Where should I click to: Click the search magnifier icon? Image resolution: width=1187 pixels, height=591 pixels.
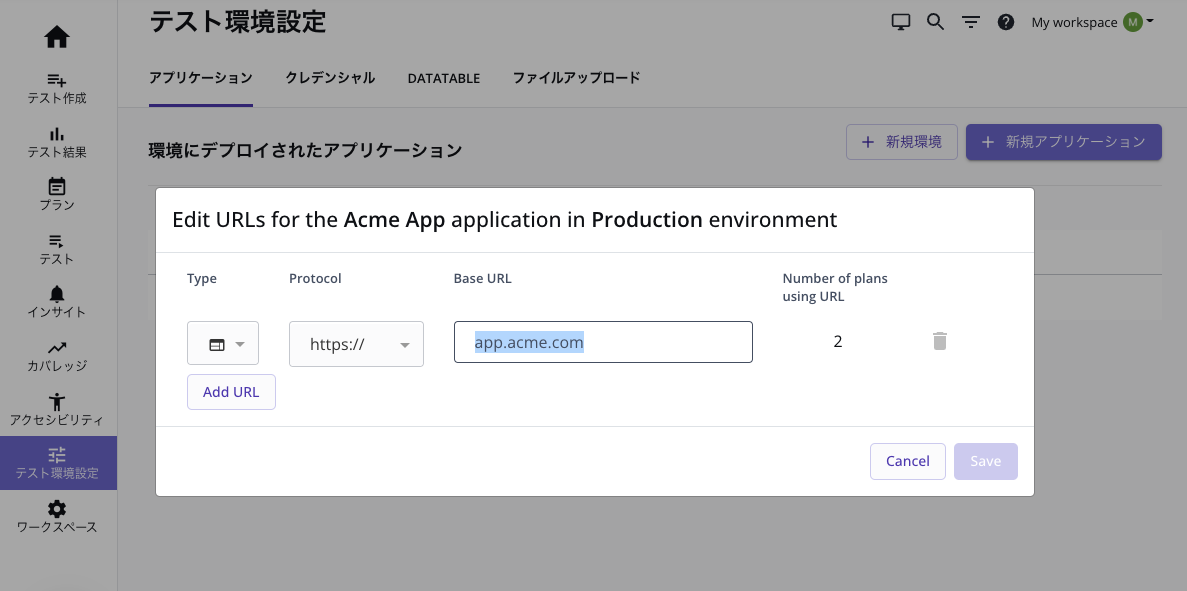coord(935,22)
